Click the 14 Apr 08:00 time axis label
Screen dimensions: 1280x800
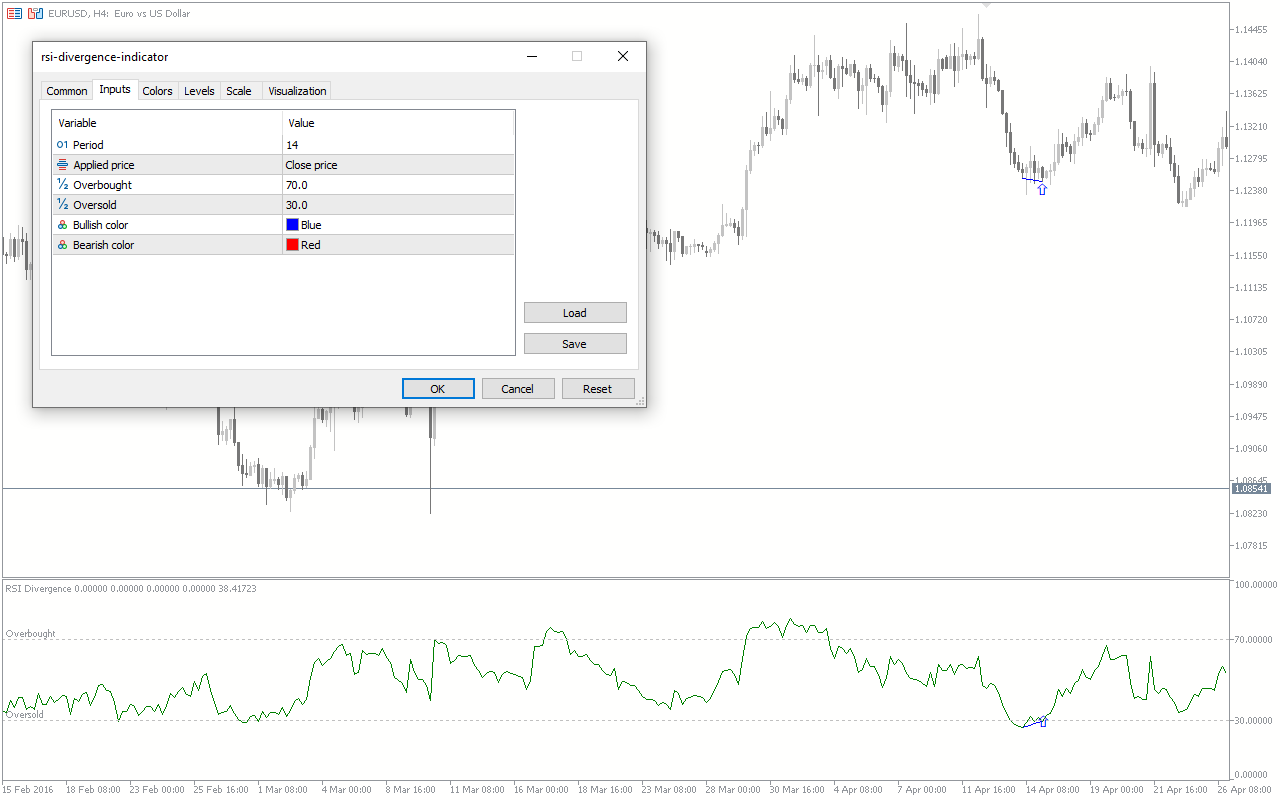pyautogui.click(x=1054, y=790)
